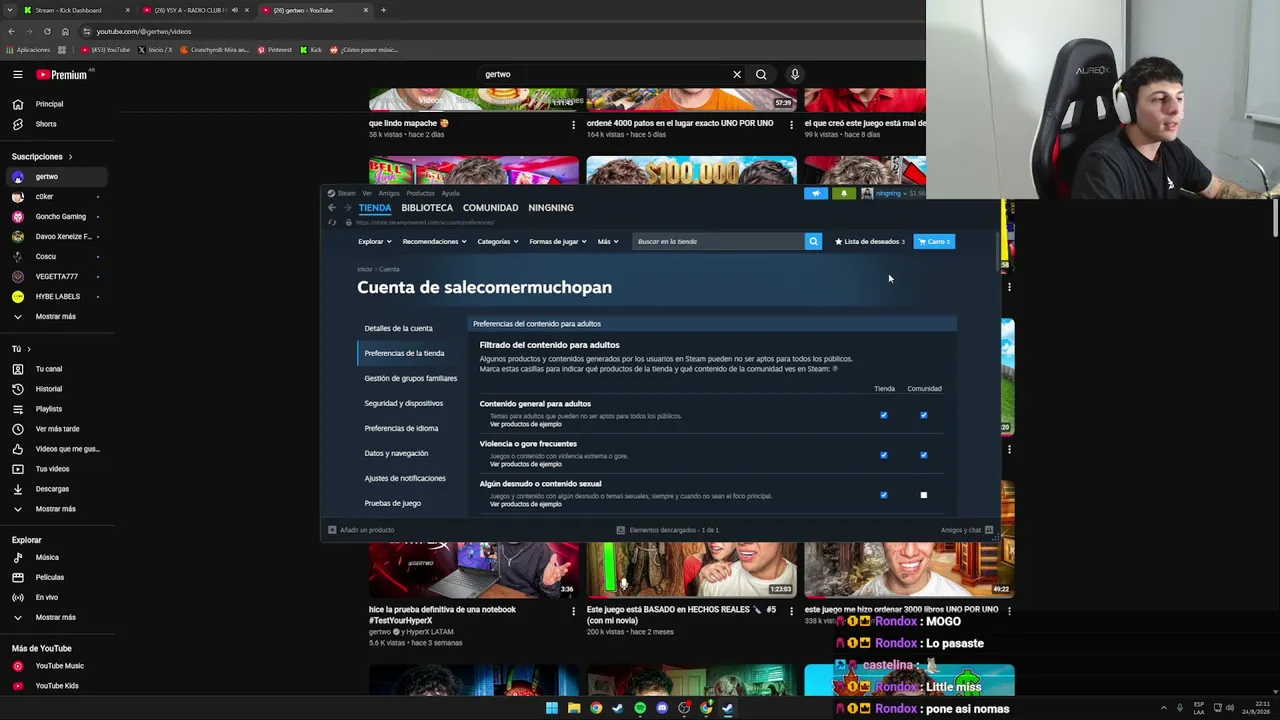1280x720 pixels.
Task: Reload the page in Chrome
Action: [x=47, y=31]
